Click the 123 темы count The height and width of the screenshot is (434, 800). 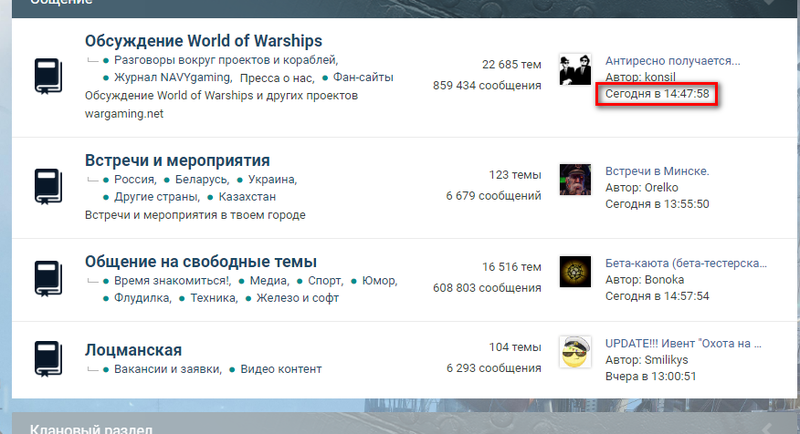tap(515, 175)
